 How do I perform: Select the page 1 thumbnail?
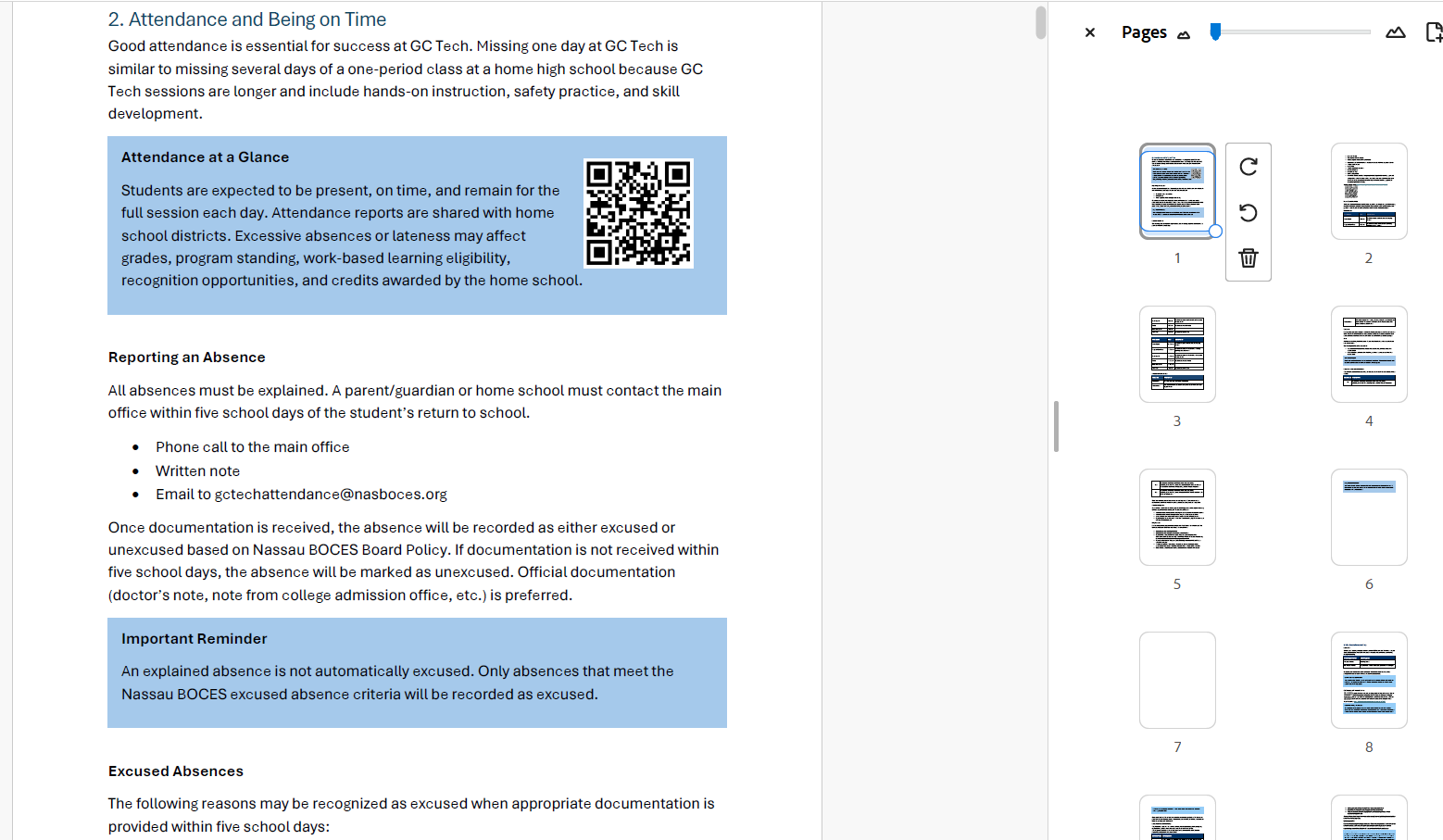(1177, 191)
